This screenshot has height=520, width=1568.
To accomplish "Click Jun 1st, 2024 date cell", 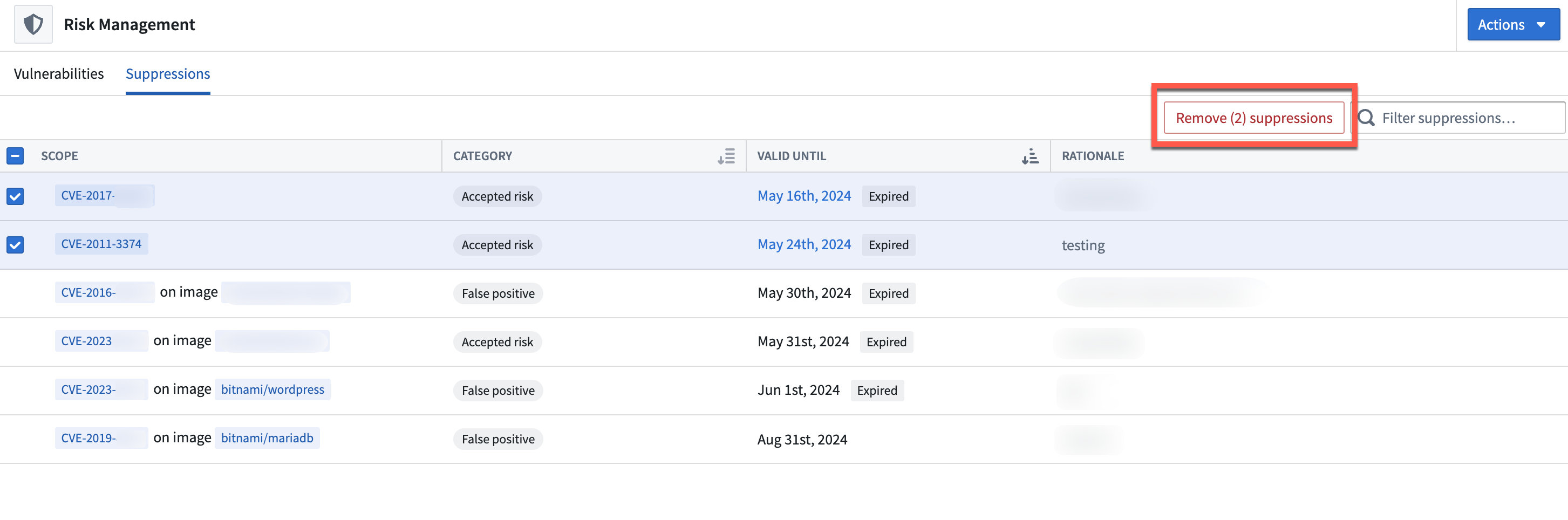I will pyautogui.click(x=799, y=391).
